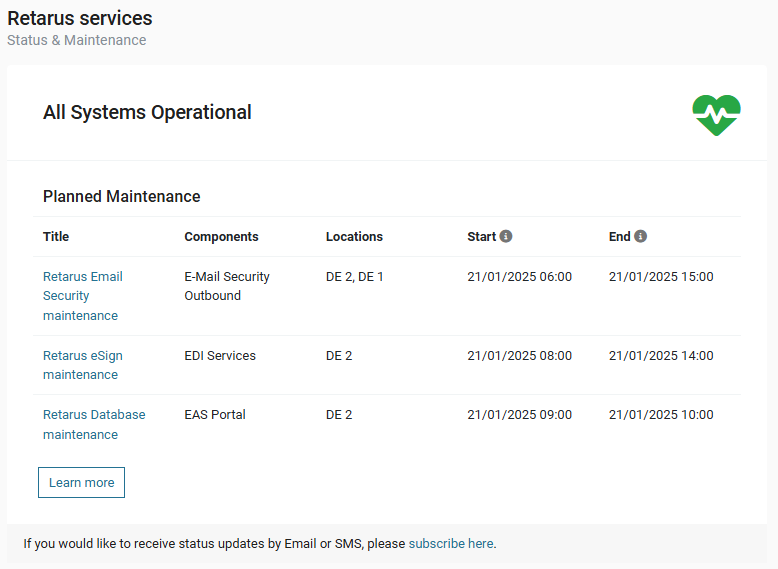Click the Locations column header
The width and height of the screenshot is (778, 569).
click(x=354, y=237)
